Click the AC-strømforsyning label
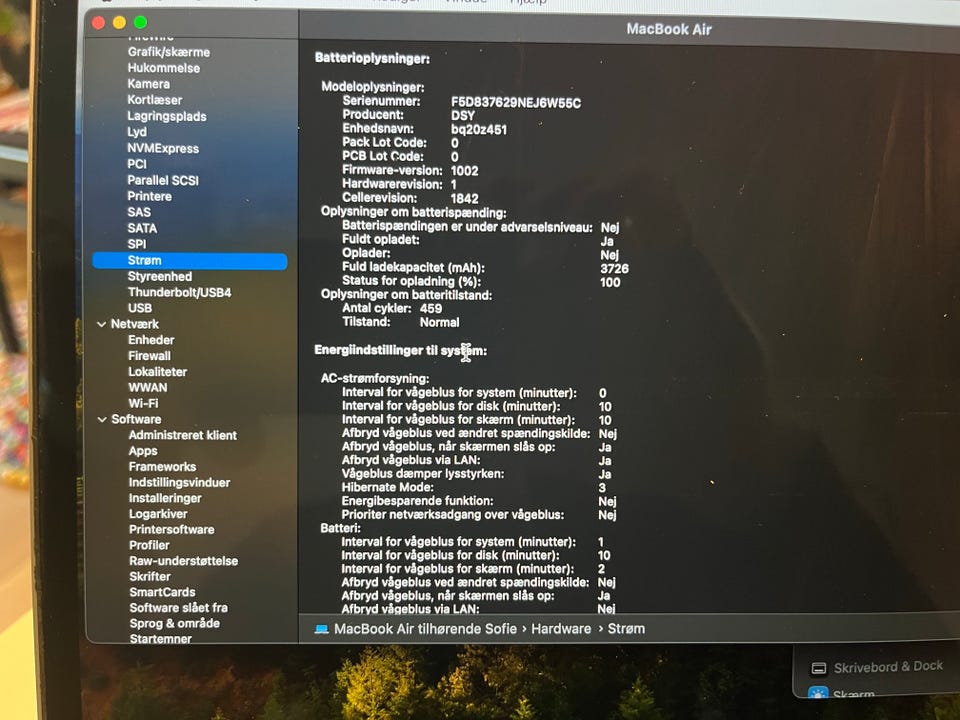The width and height of the screenshot is (960, 720). 375,378
